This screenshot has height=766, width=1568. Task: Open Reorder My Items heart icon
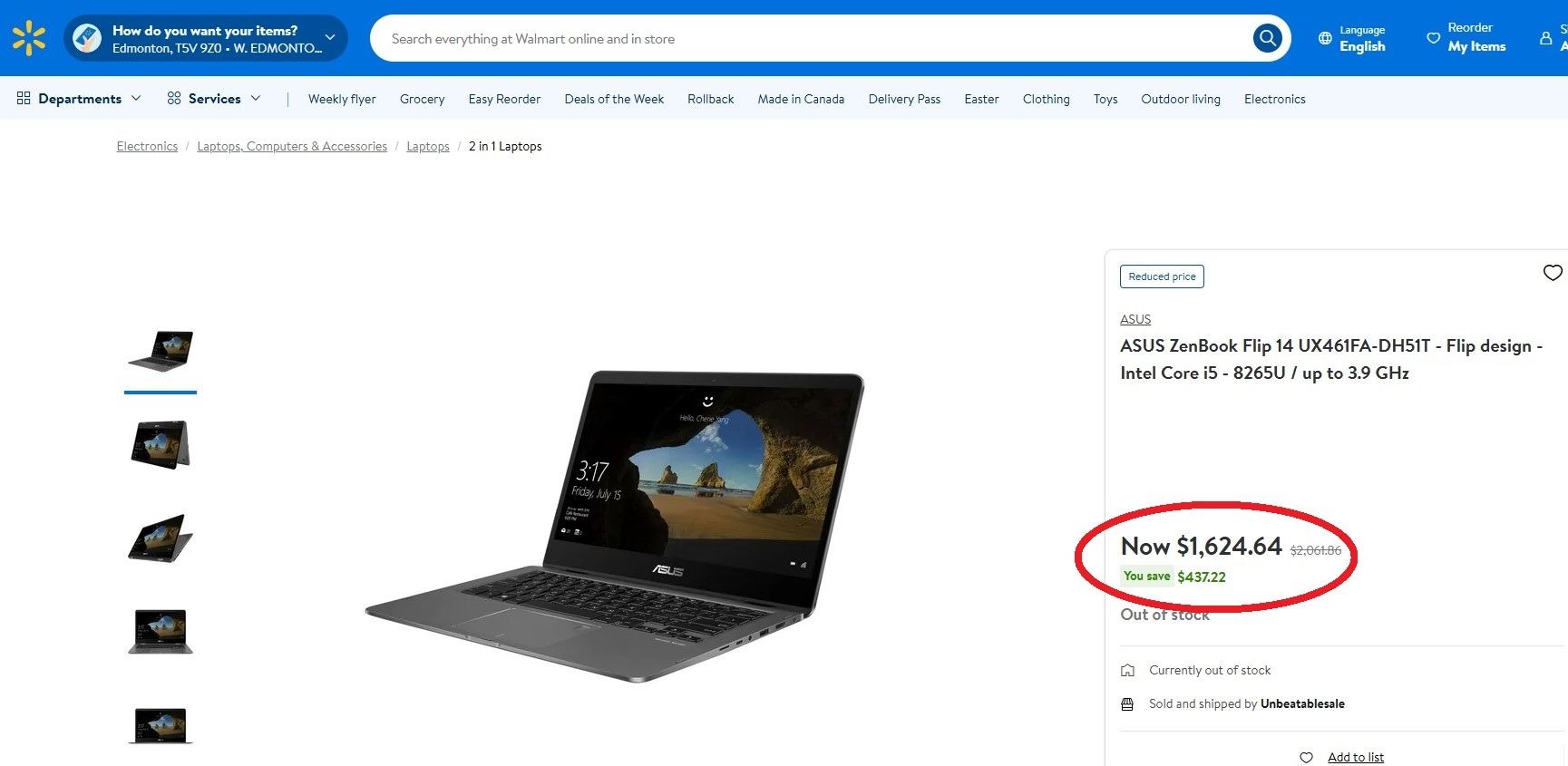tap(1433, 38)
